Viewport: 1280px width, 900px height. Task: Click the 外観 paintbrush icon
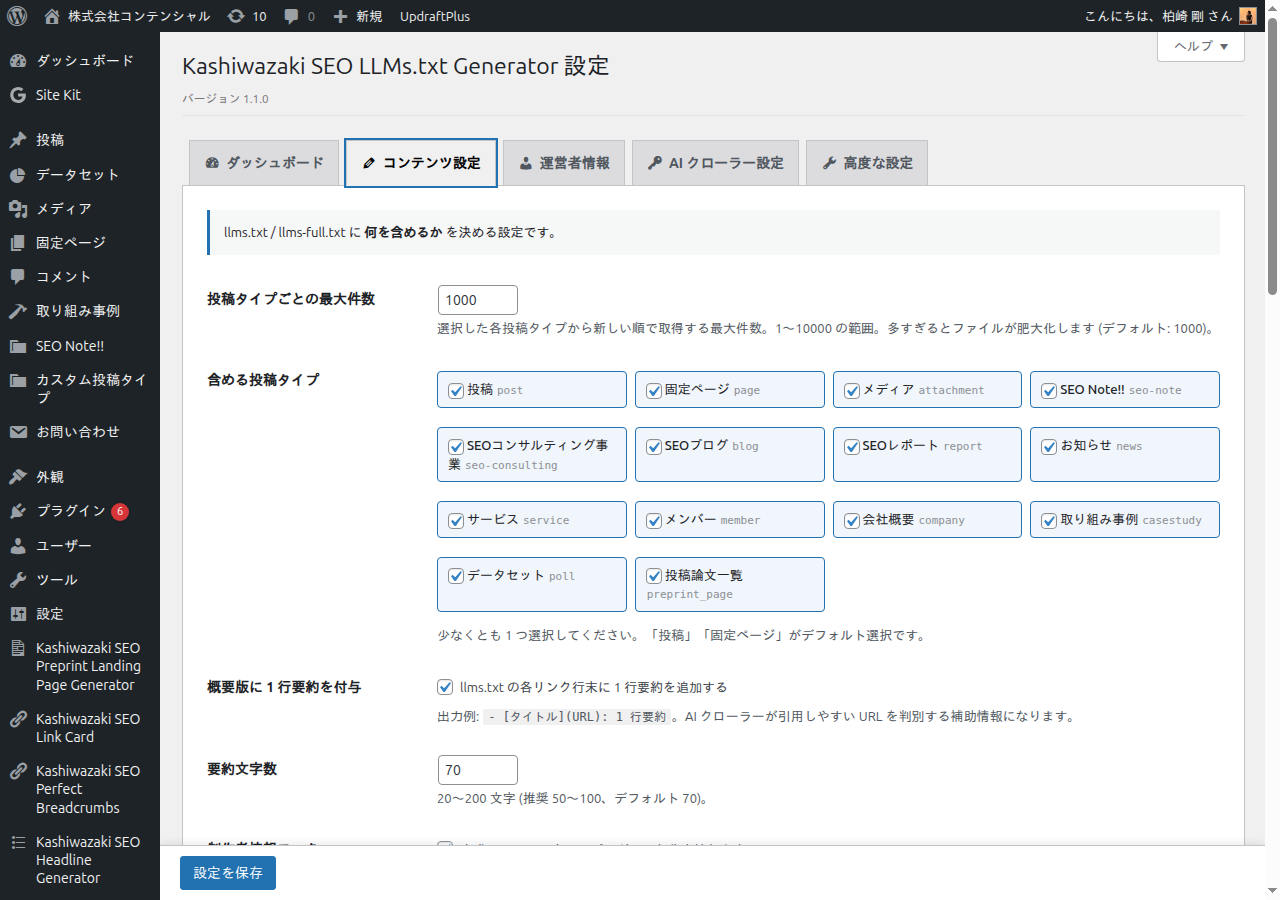pos(18,477)
